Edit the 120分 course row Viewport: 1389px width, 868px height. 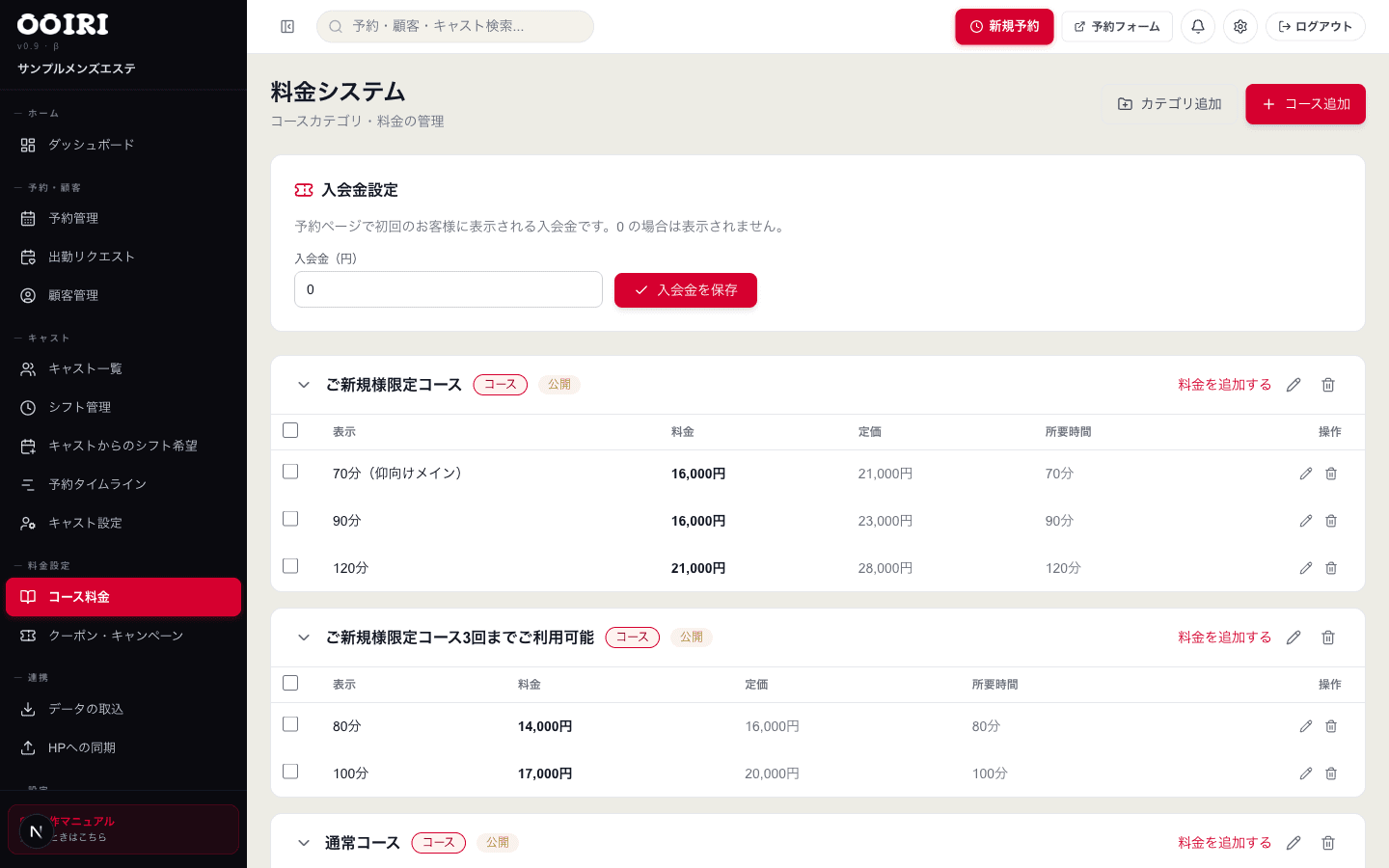point(1306,568)
